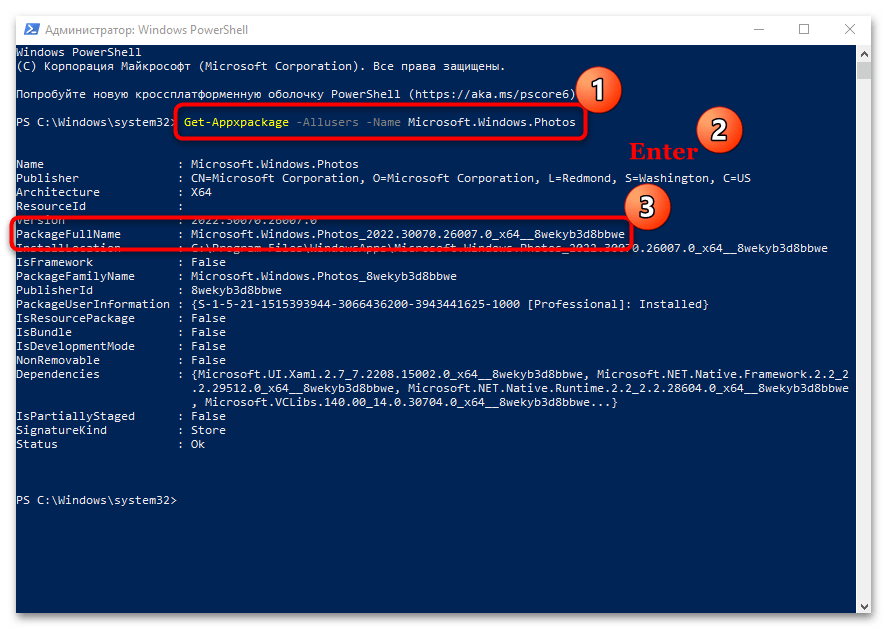Viewport: 887px width, 629px height.
Task: Click the orange step 3 badge
Action: tap(647, 207)
